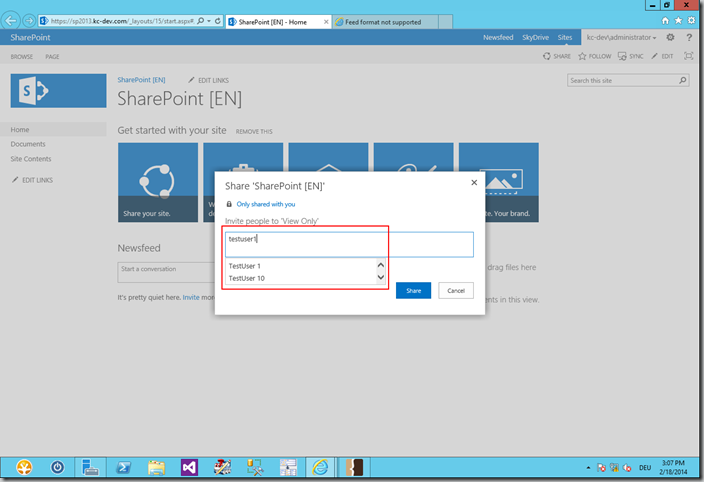Close the Share dialog with the X
Viewport: 704px width, 482px height.
(x=474, y=183)
